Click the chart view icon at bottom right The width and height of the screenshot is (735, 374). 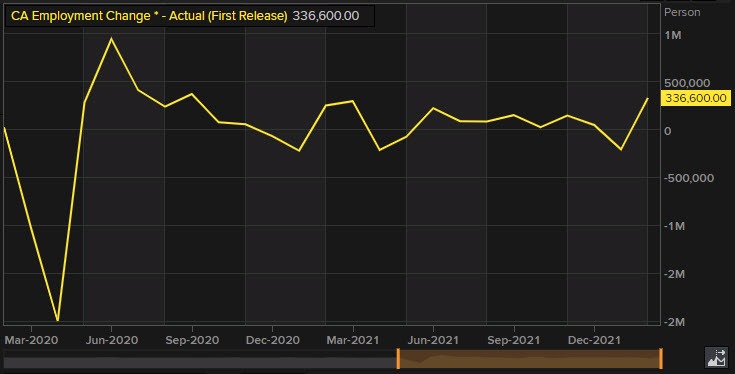[717, 358]
